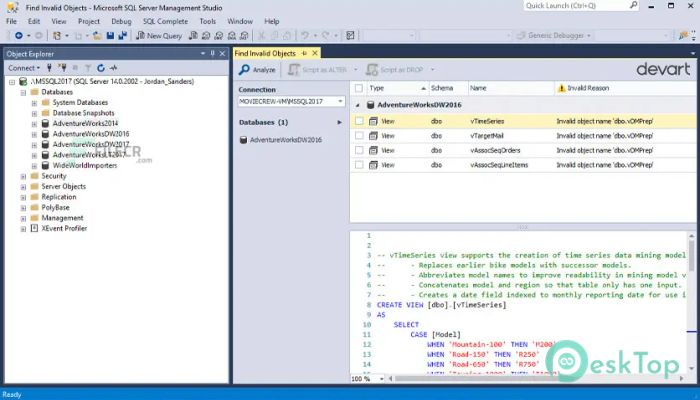This screenshot has height=400, width=700.
Task: Open the Edit menu
Action: click(x=34, y=21)
